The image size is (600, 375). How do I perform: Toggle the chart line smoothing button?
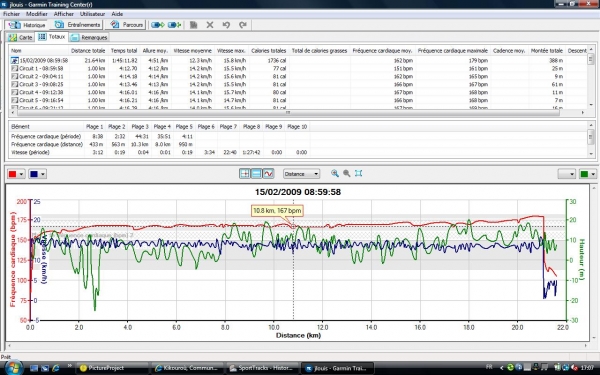[x=268, y=174]
